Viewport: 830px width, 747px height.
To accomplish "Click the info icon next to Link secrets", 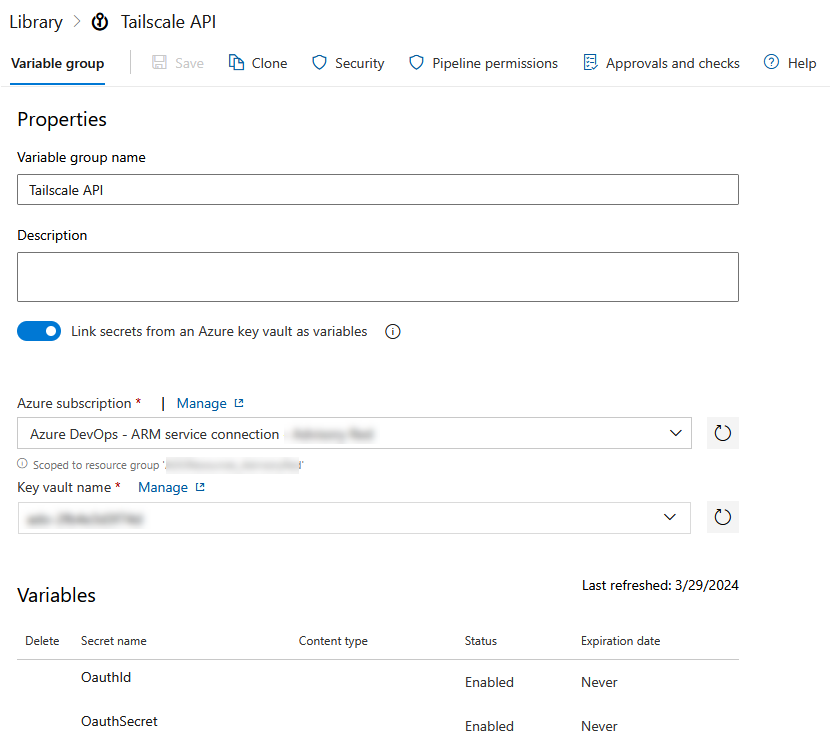I will point(393,332).
